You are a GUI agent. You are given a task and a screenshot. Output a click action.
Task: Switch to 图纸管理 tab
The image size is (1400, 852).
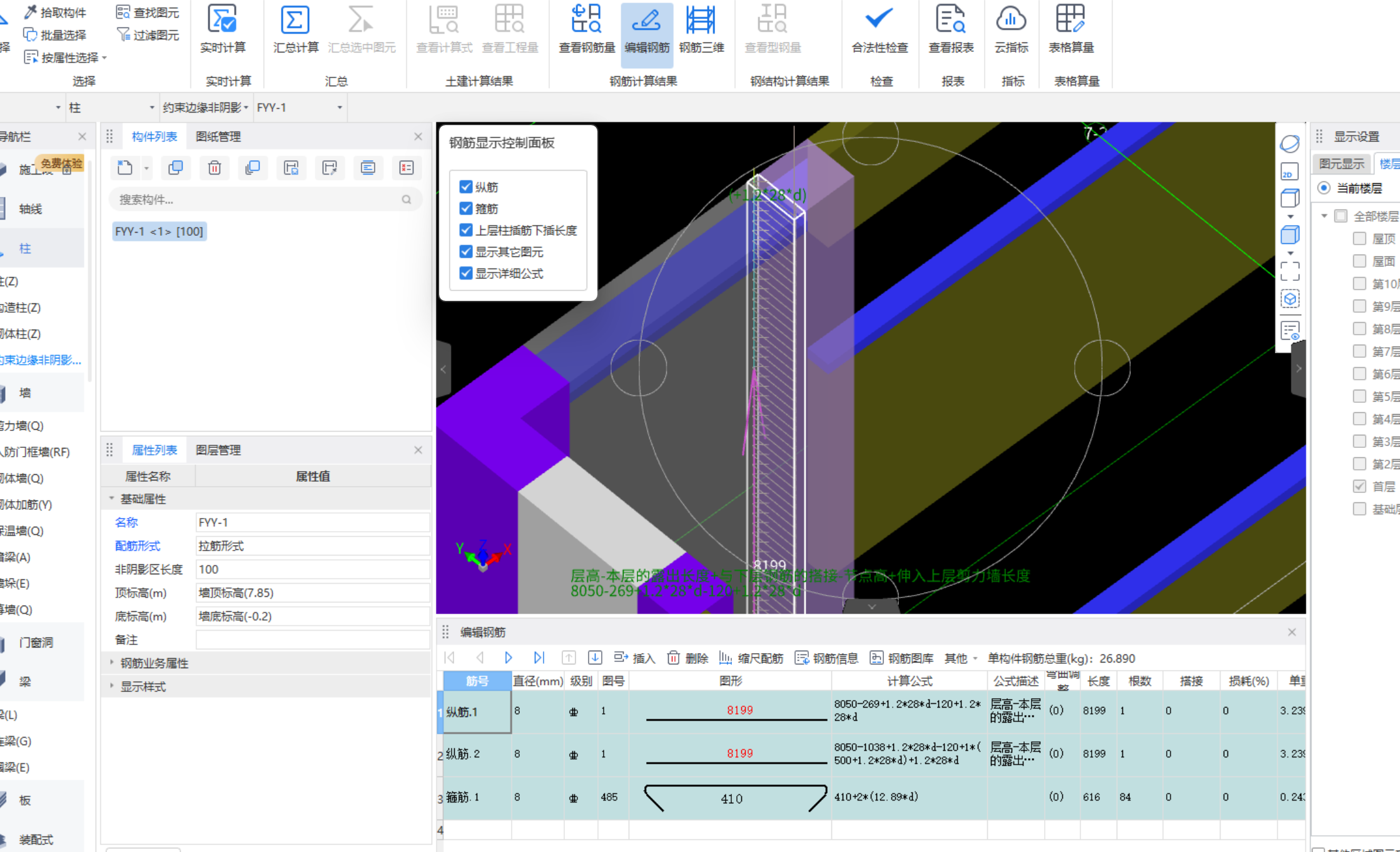[218, 136]
